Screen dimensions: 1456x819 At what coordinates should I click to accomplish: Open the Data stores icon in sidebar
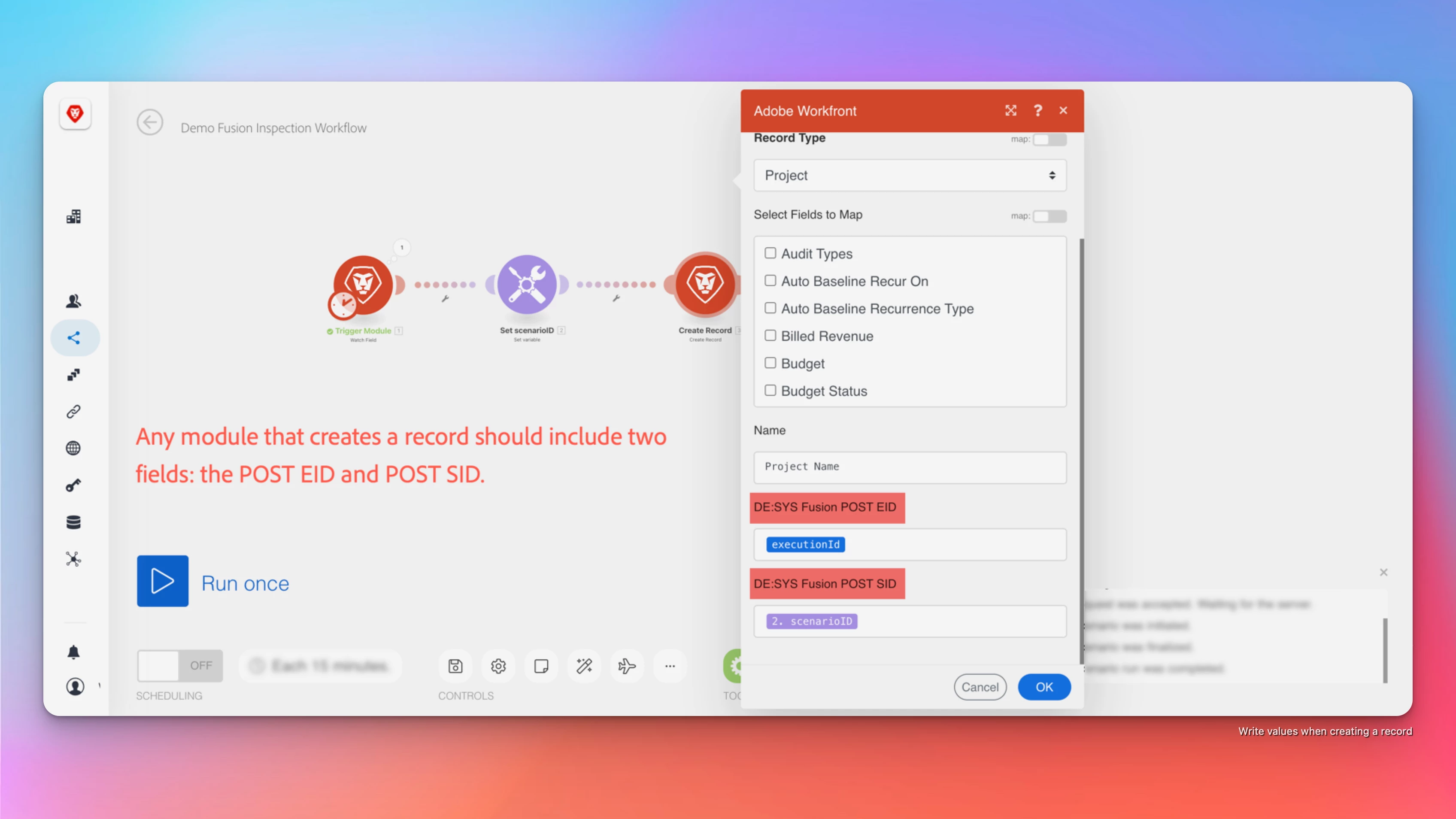coord(73,522)
